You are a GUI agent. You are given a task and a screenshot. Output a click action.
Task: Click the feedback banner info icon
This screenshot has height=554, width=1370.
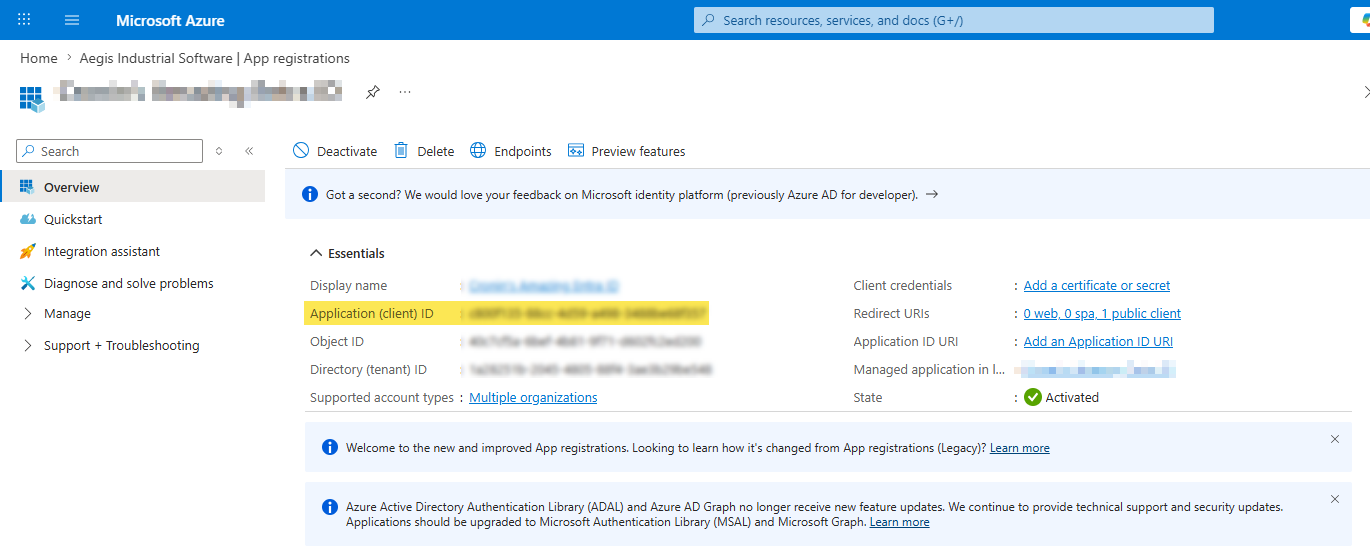(x=310, y=194)
